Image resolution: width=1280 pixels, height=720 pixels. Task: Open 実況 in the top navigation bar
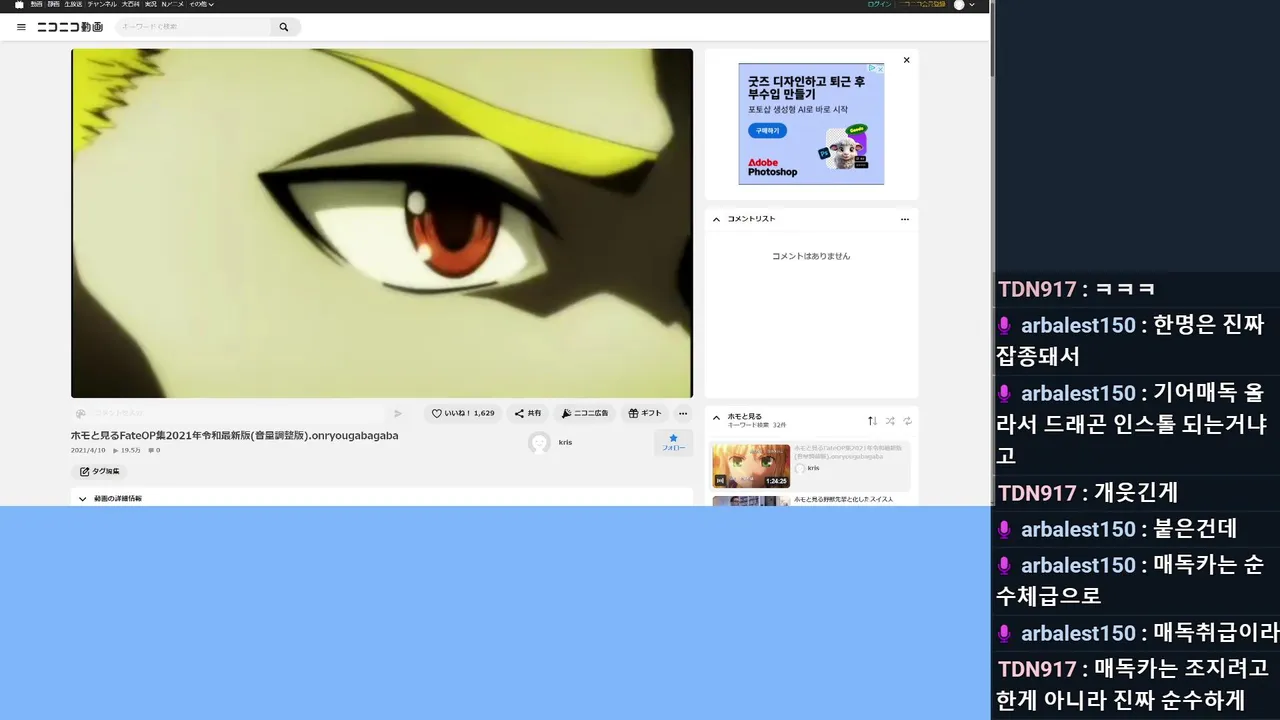point(151,4)
